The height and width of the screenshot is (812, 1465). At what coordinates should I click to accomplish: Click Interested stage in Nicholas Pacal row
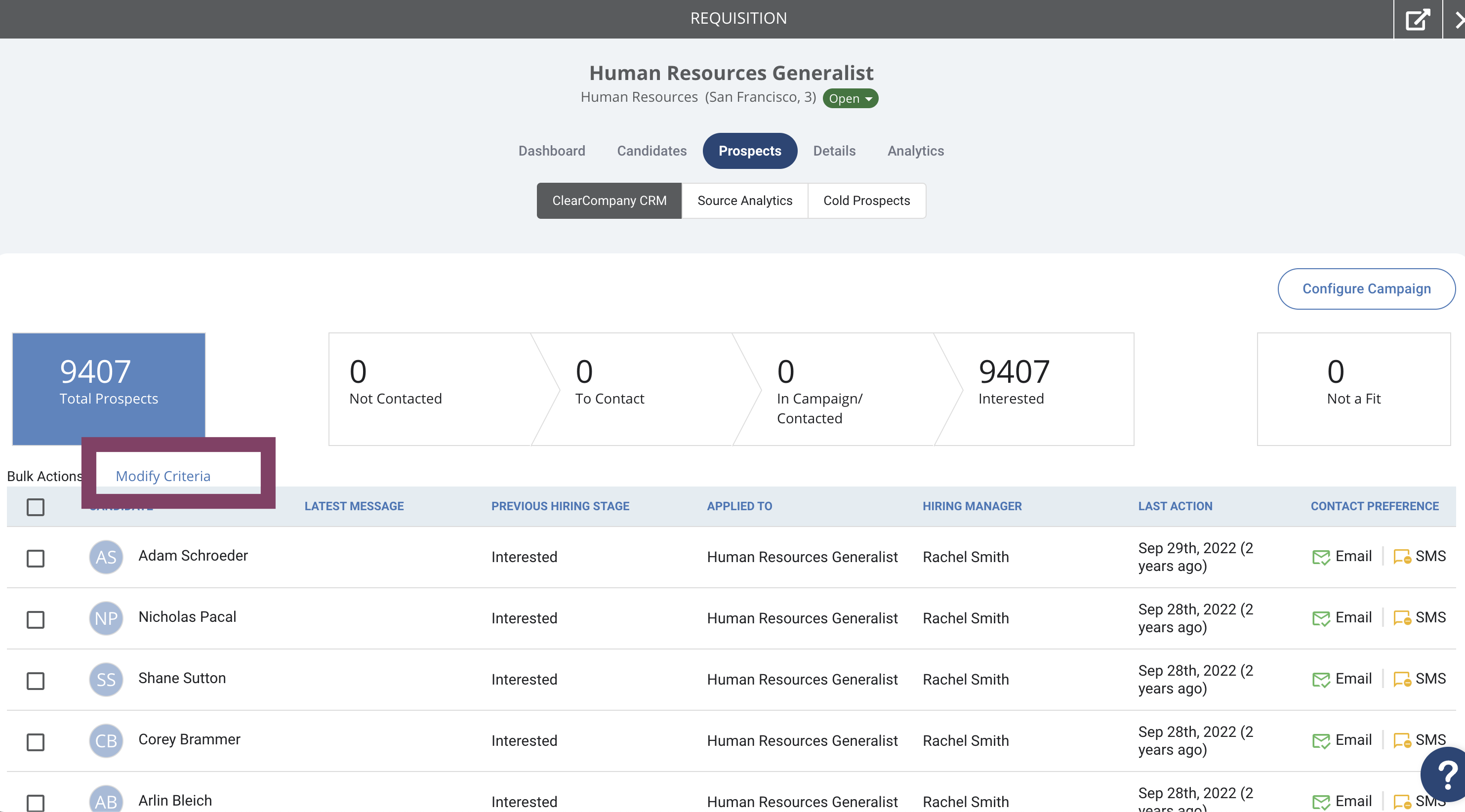(x=525, y=618)
